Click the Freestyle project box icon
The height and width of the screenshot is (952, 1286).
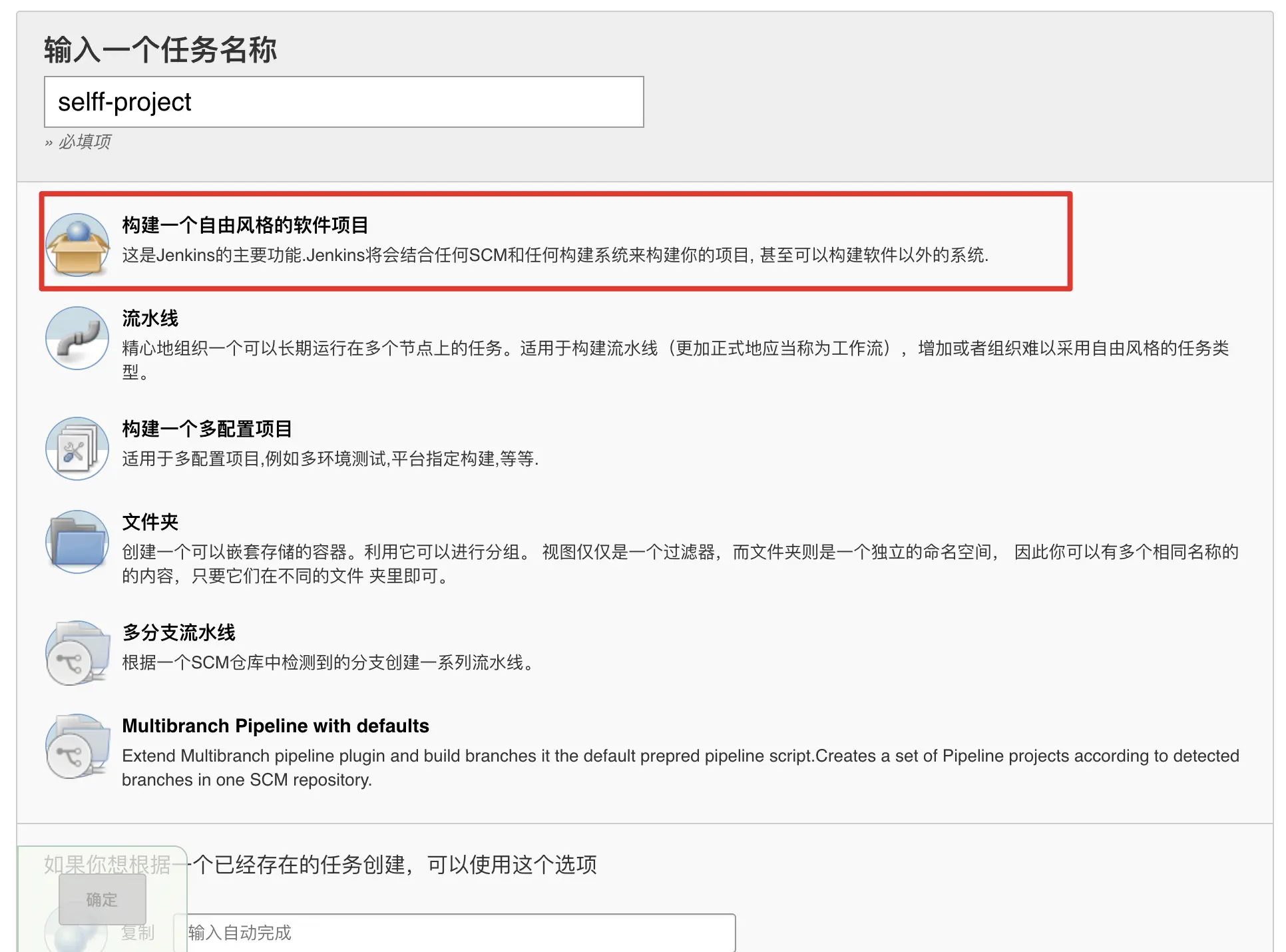[x=77, y=244]
